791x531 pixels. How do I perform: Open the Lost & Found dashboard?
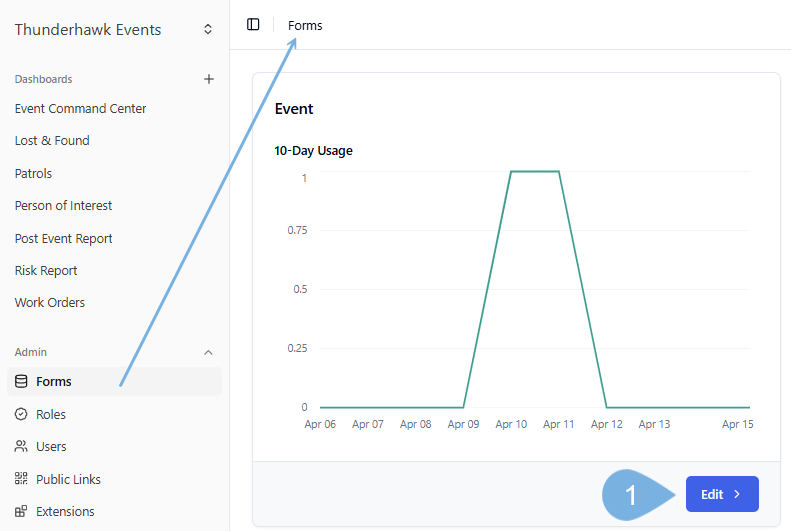52,141
